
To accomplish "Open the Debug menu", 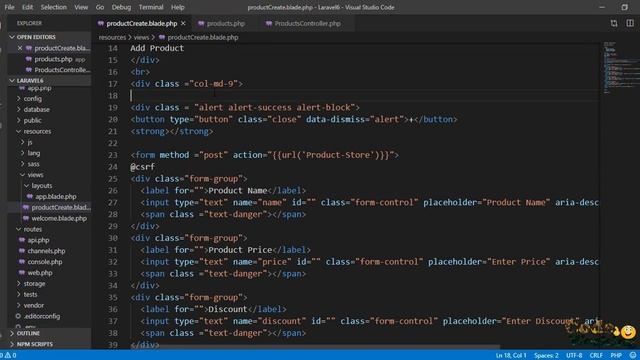I will (121, 7).
